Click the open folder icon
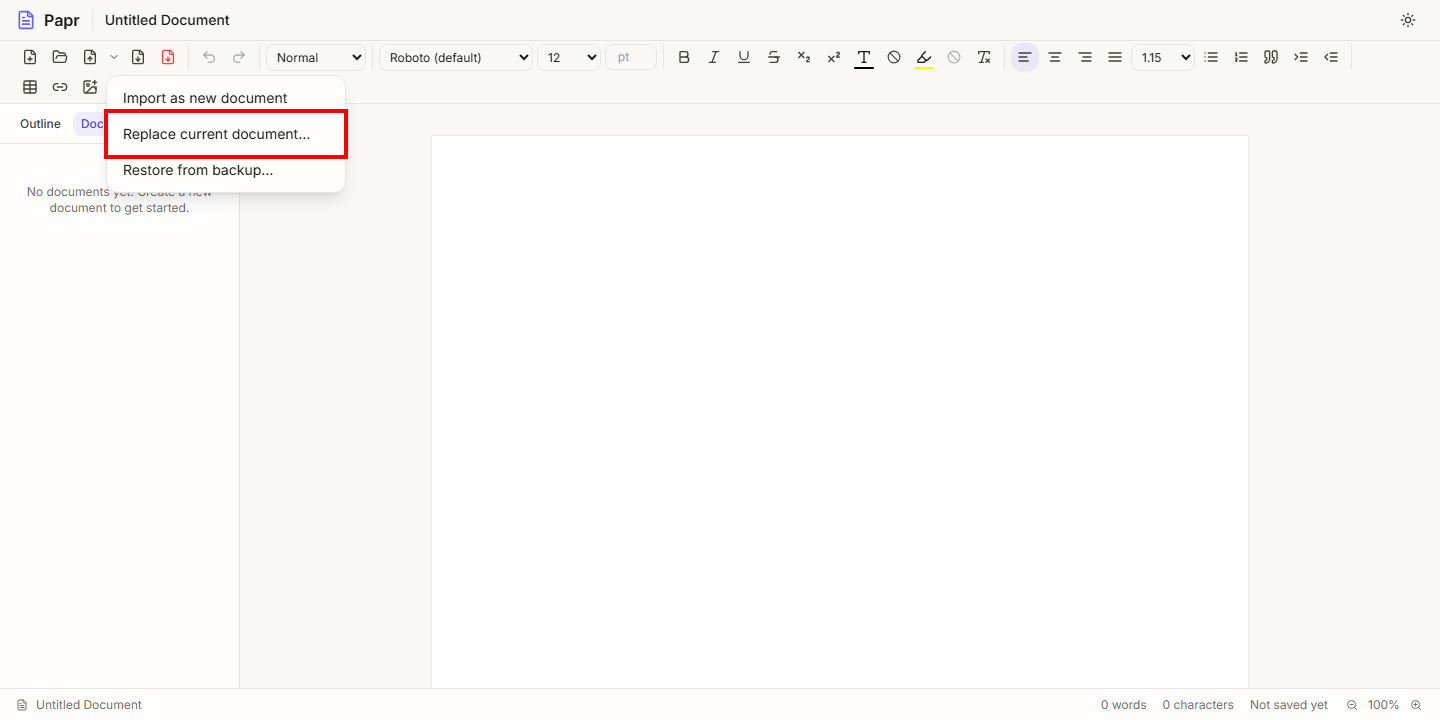Screen dimensions: 1440x720 (60, 57)
